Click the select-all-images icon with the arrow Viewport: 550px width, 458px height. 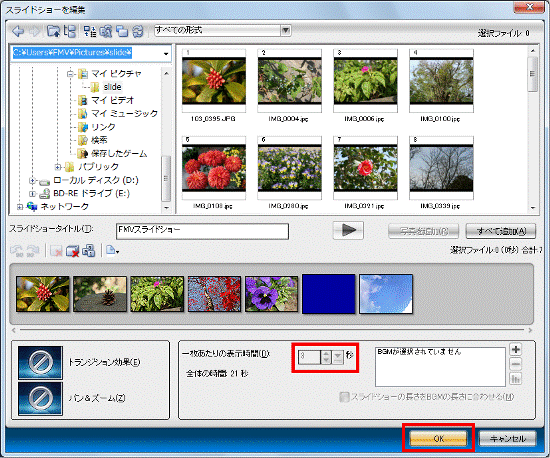106,31
